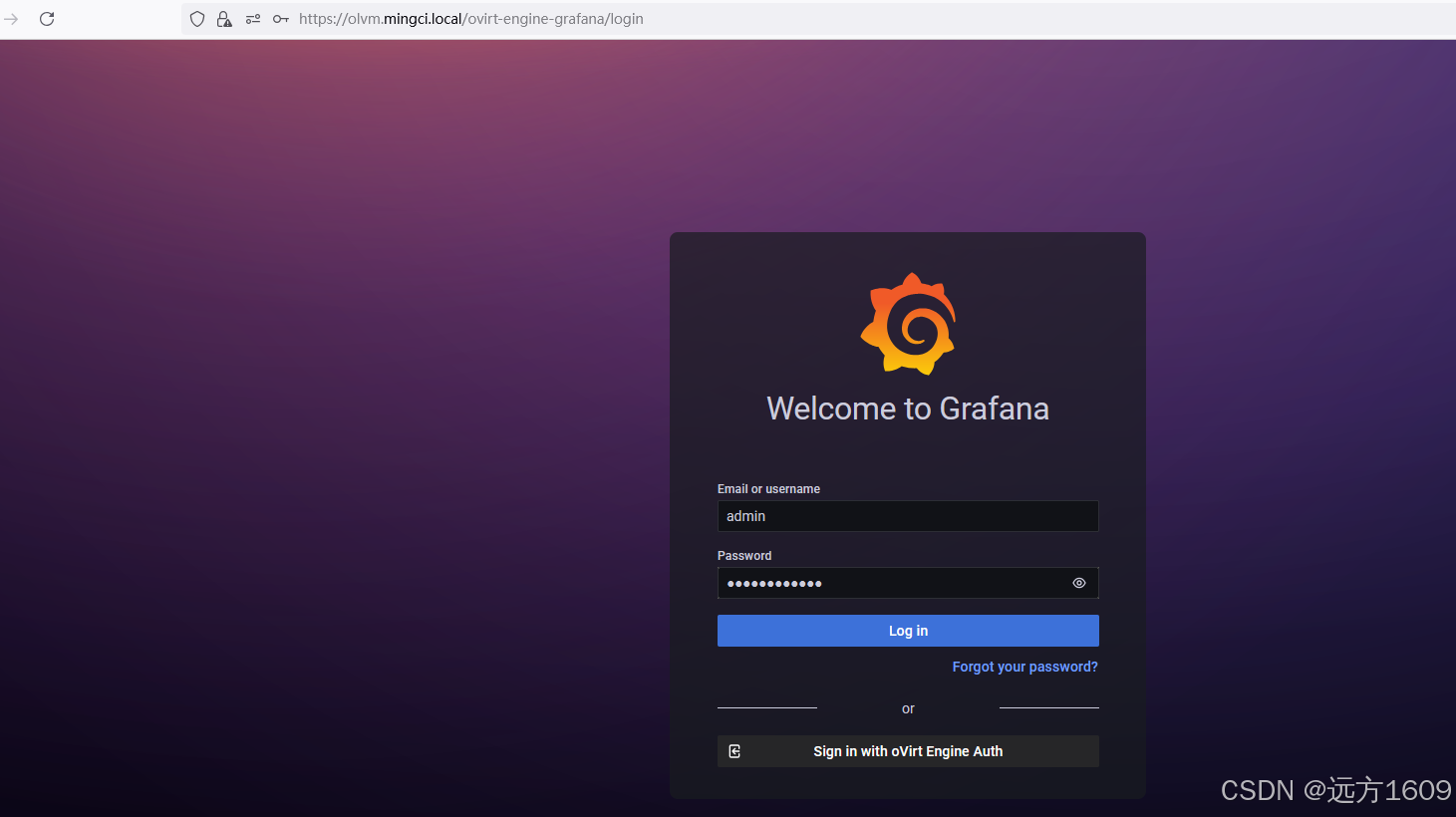Click the Password label text
1456x817 pixels.
pos(744,556)
